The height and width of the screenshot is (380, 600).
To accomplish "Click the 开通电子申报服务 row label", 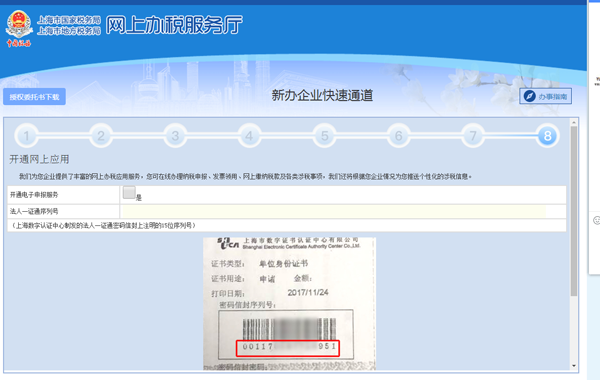I will (34, 195).
